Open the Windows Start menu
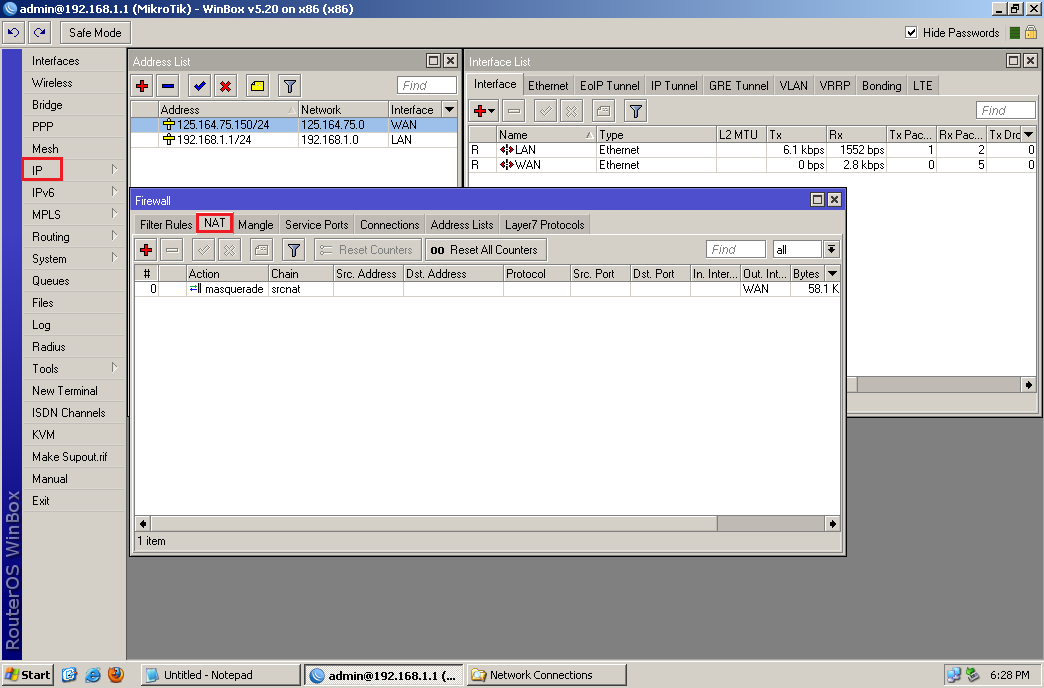1044x688 pixels. tap(28, 675)
